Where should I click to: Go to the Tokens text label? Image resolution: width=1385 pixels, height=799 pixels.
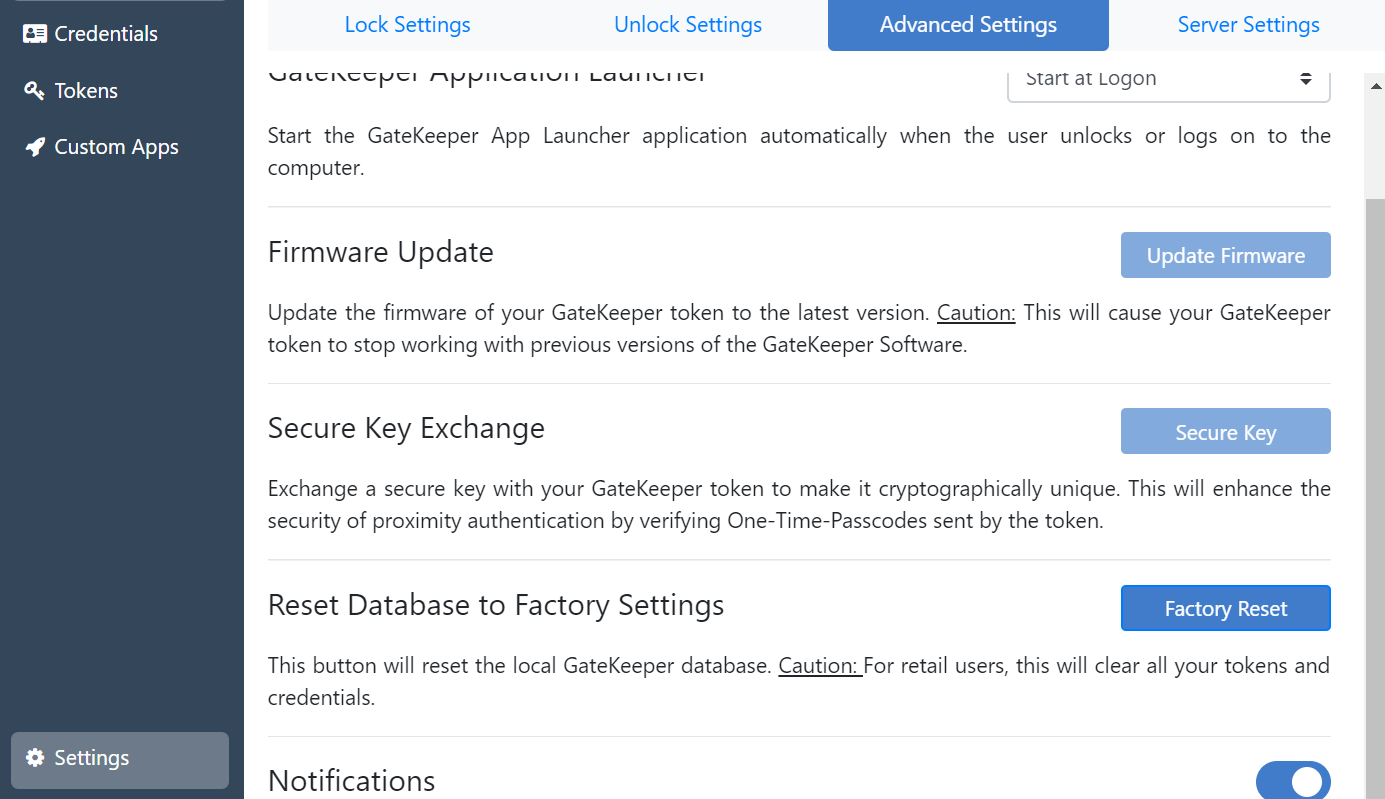86,91
